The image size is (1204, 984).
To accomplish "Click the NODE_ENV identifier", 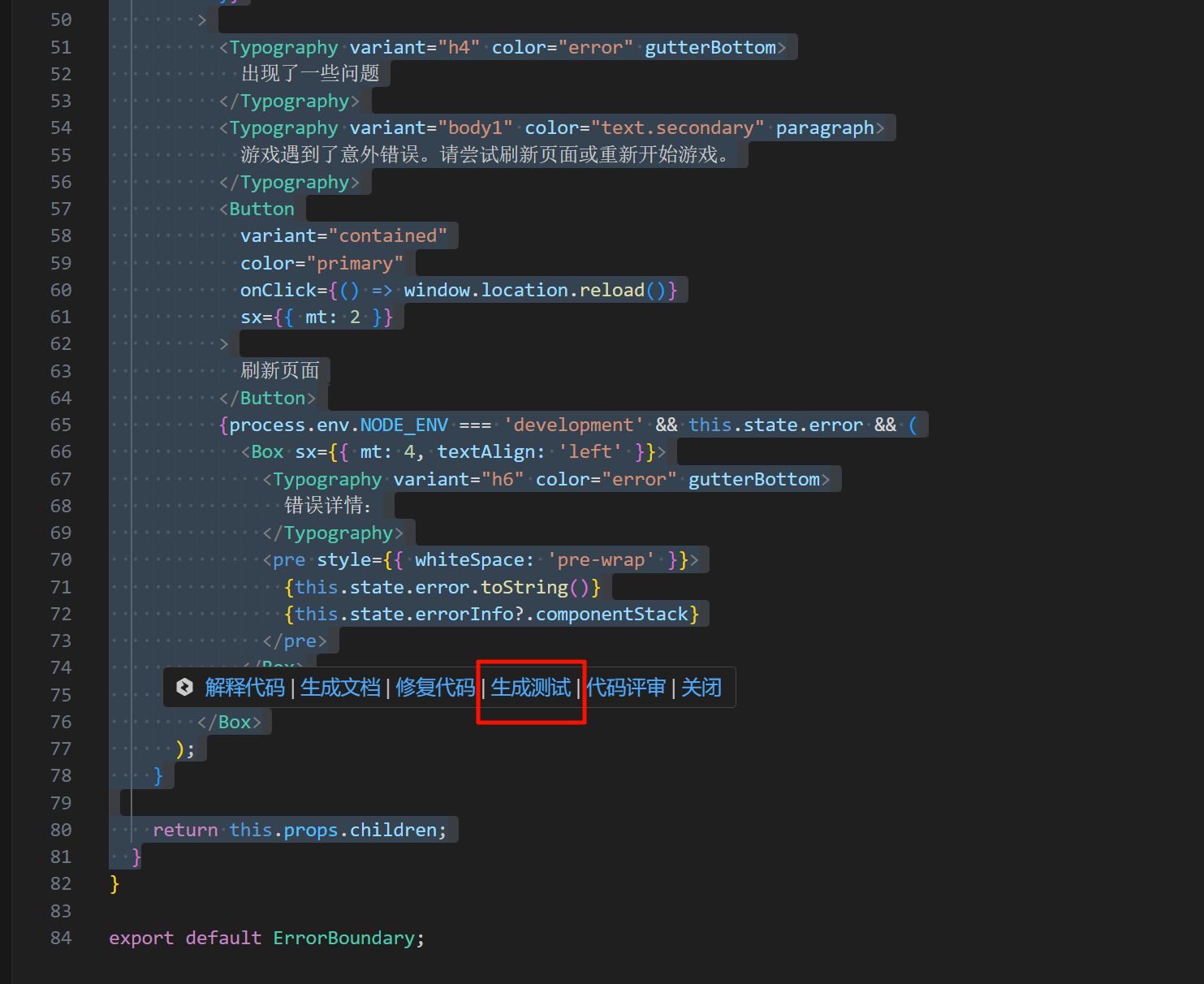I will coord(404,425).
